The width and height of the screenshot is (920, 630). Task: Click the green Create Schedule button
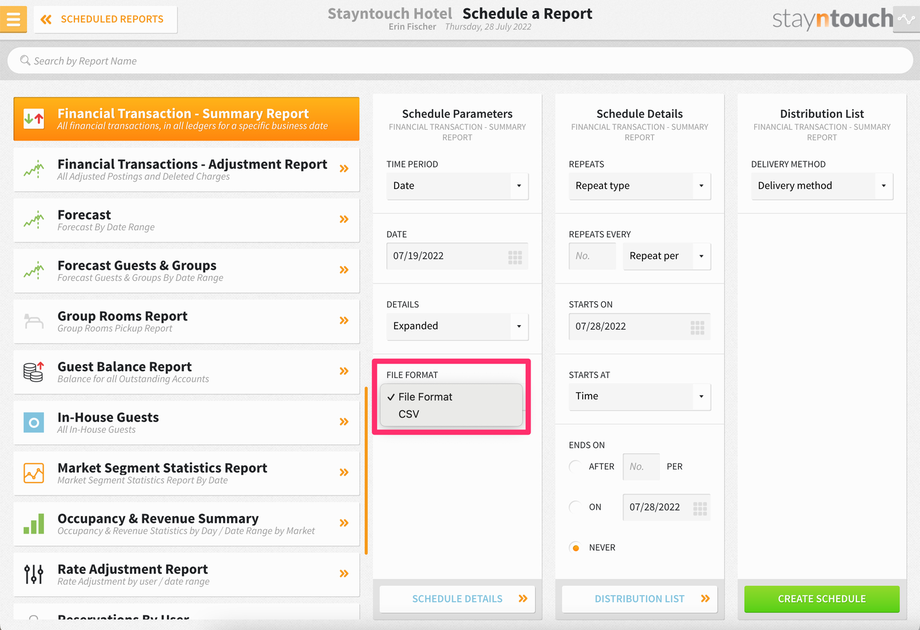[x=822, y=599]
